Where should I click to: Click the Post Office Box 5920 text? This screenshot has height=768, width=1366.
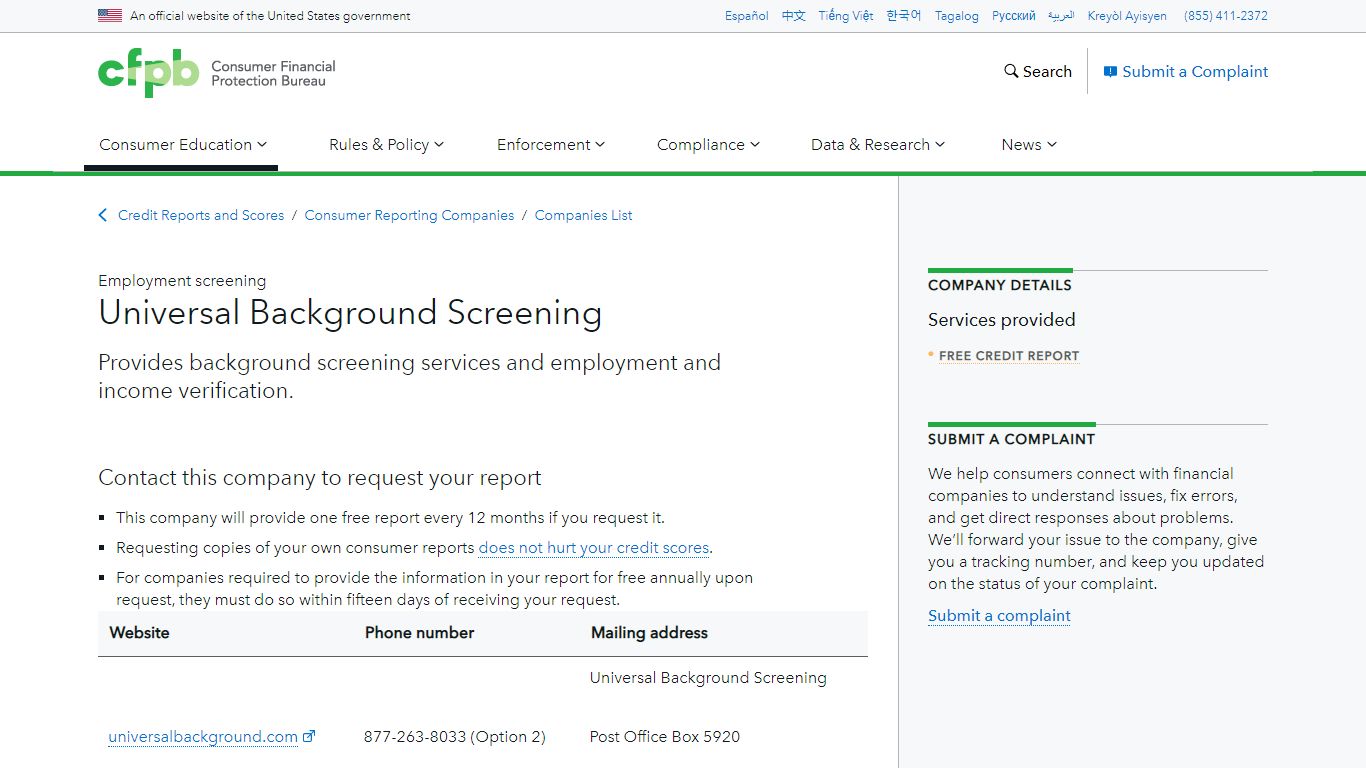pos(665,737)
